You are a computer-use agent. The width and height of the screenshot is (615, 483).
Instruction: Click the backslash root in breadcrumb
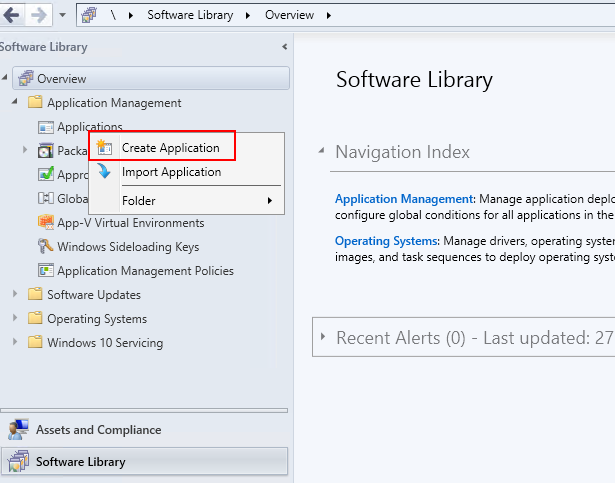click(x=113, y=15)
